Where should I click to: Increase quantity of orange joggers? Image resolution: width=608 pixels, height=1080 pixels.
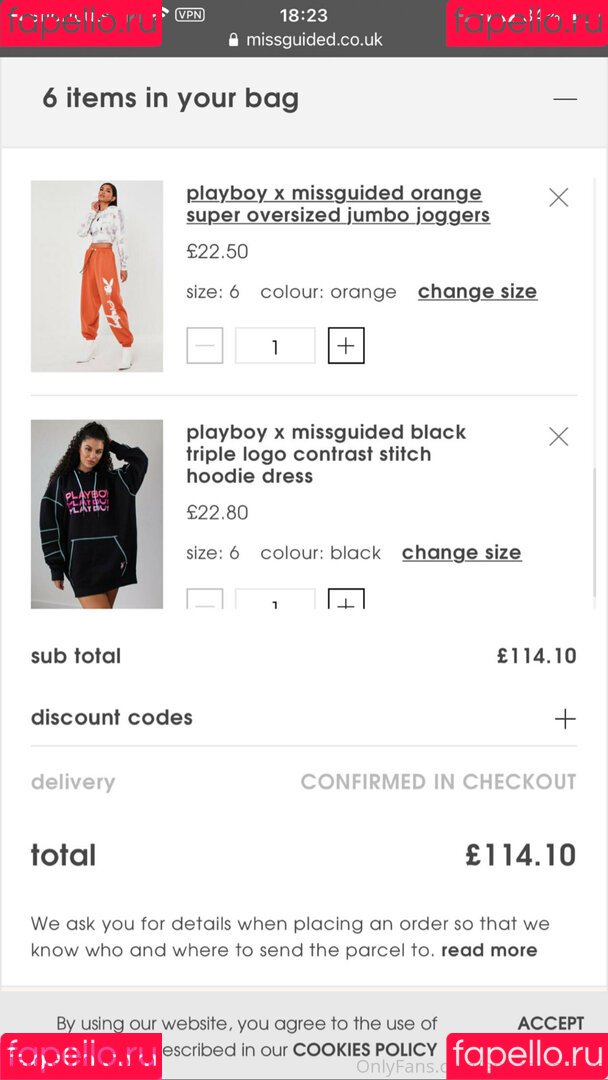[x=346, y=346]
